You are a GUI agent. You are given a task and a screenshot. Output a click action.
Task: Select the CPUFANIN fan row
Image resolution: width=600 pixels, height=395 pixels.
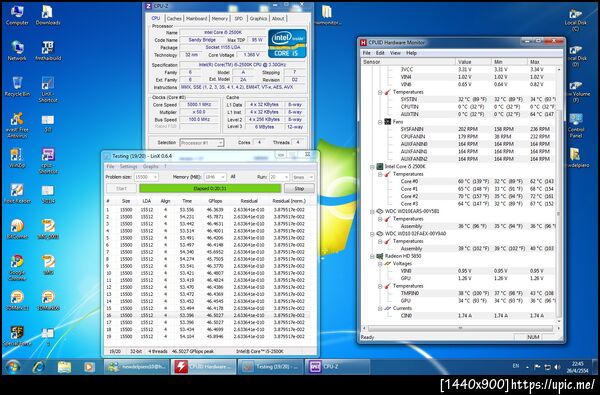click(459, 137)
